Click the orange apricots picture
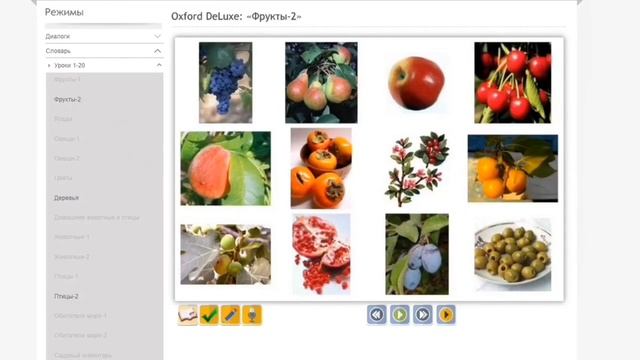This screenshot has width=640, height=360. [x=513, y=169]
